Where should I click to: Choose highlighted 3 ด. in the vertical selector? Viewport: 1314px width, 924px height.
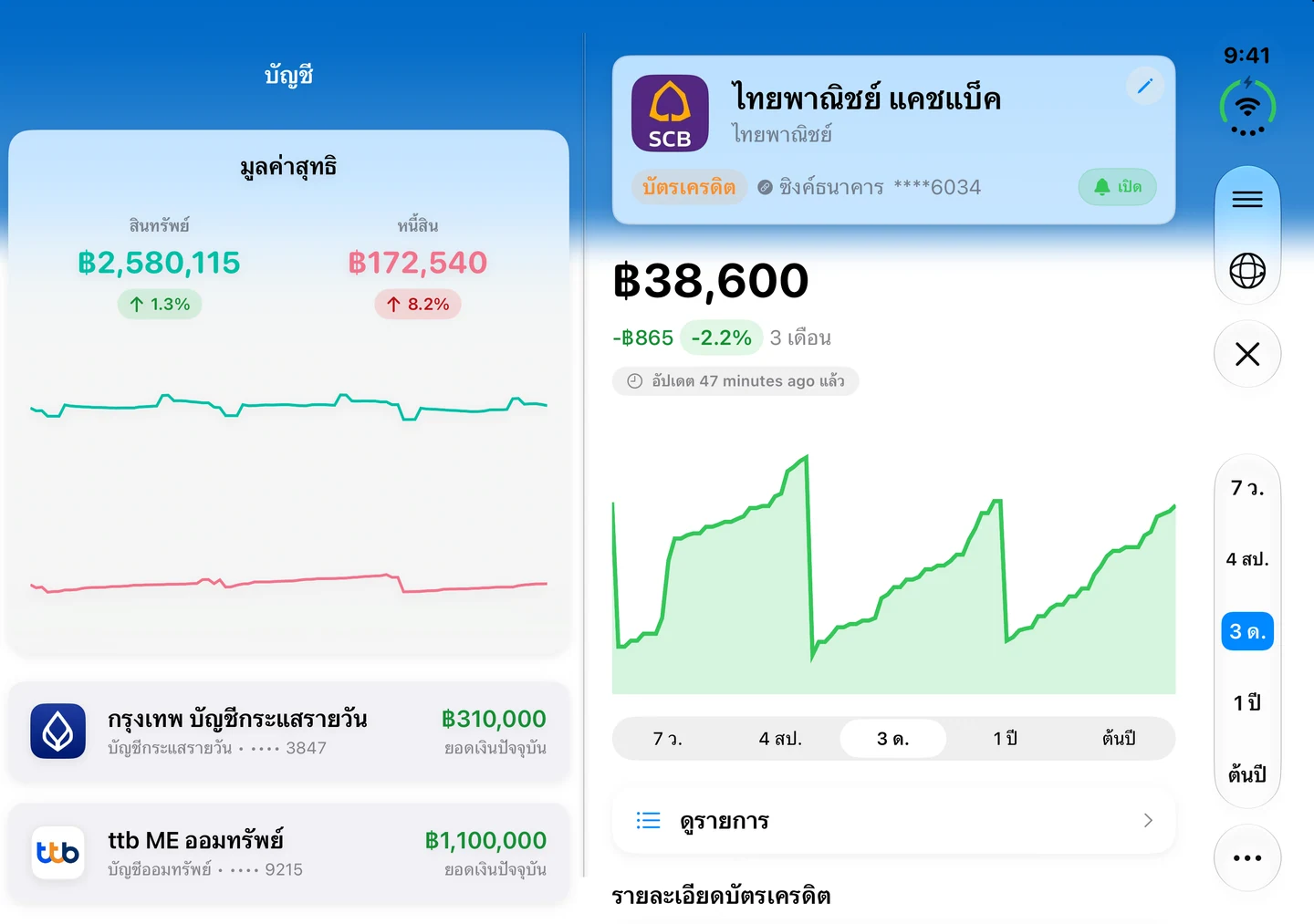1247,631
